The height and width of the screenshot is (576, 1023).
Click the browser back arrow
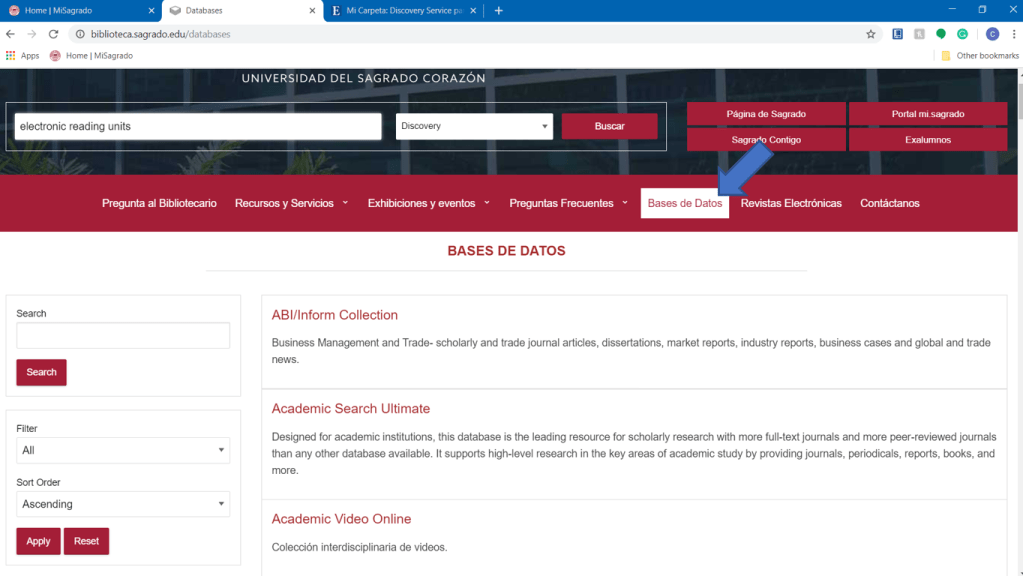11,34
